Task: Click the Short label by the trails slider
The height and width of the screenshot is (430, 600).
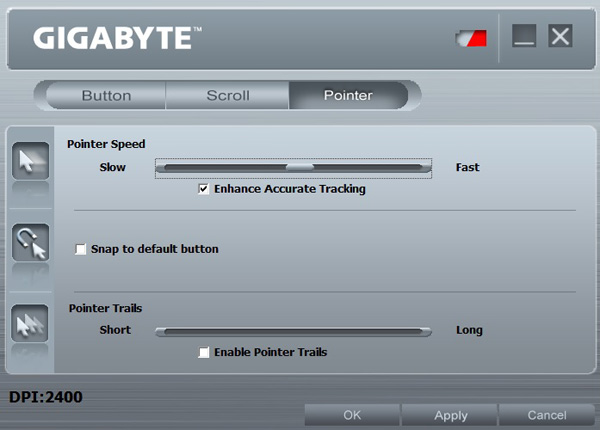Action: (x=115, y=330)
